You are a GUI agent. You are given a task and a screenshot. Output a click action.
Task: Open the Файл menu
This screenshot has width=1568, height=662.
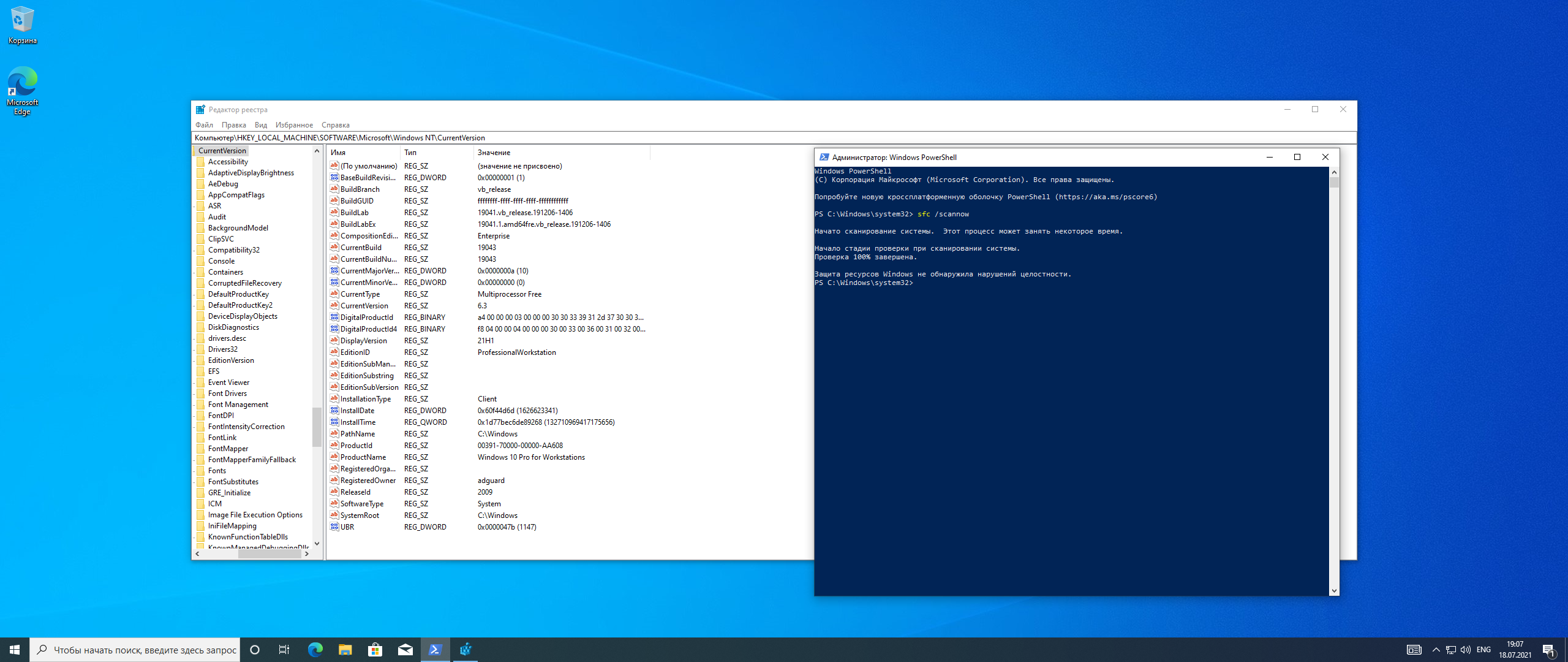[x=204, y=125]
